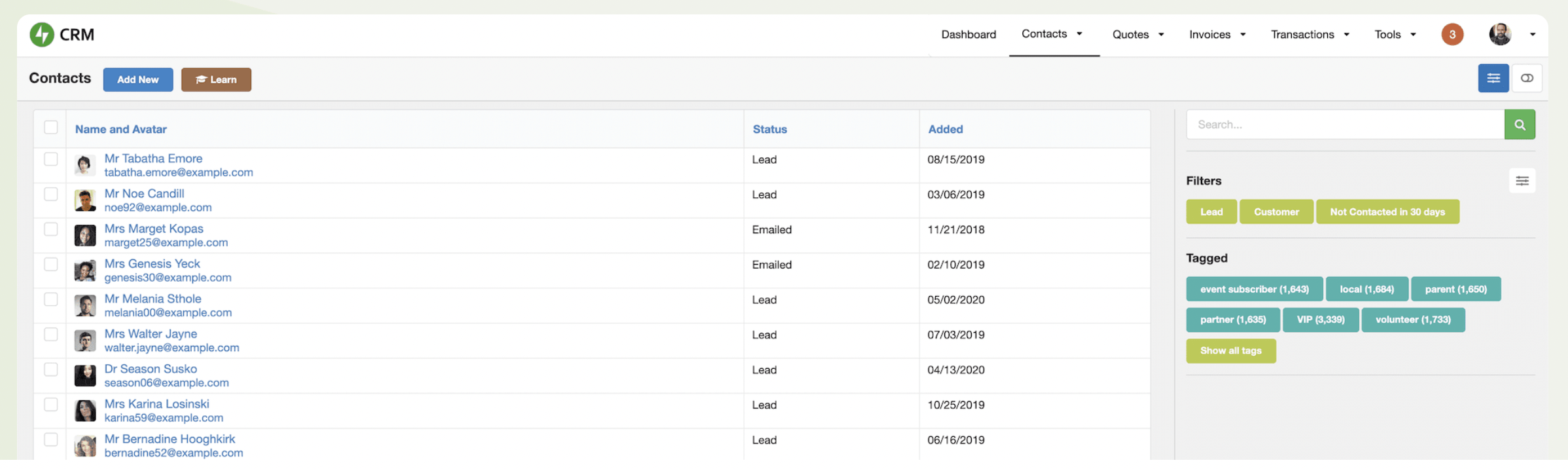Filter by event subscriber tag

click(1255, 290)
